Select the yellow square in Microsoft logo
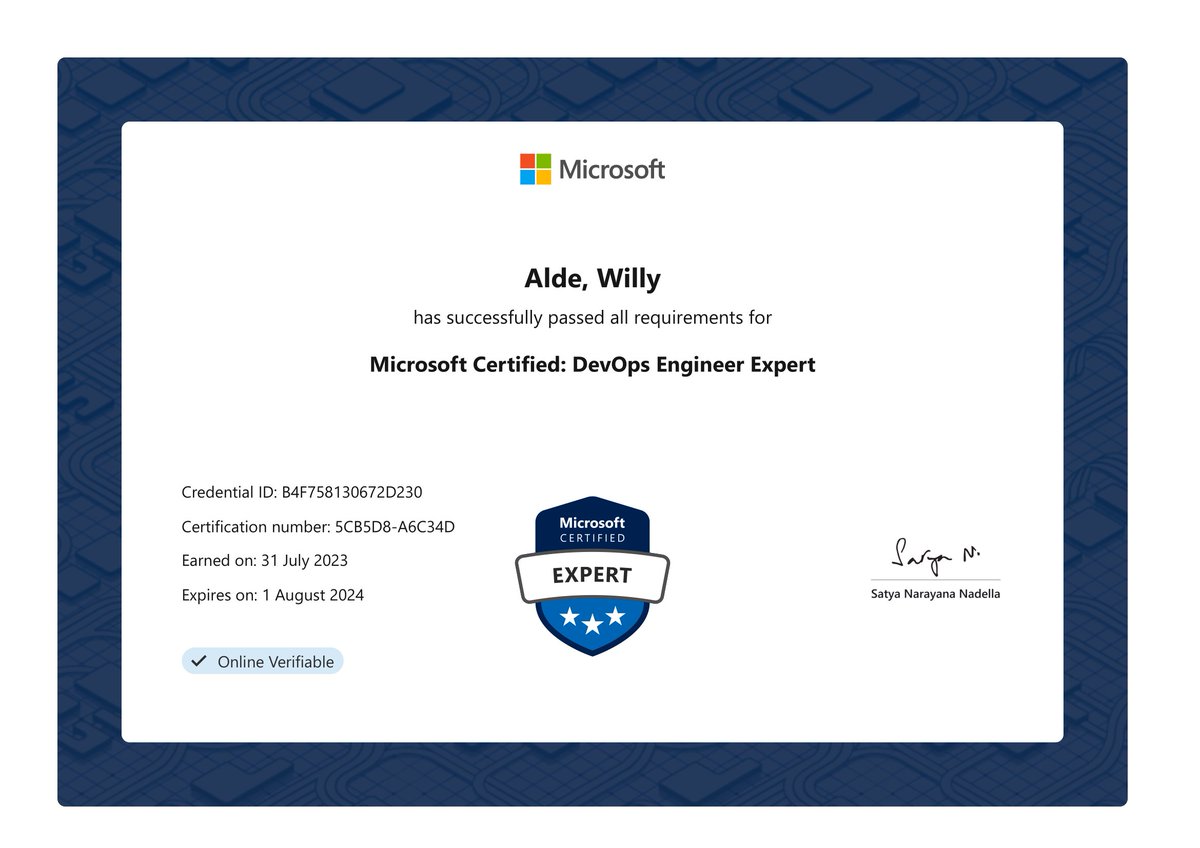Screen dimensions: 1200x848 point(543,176)
